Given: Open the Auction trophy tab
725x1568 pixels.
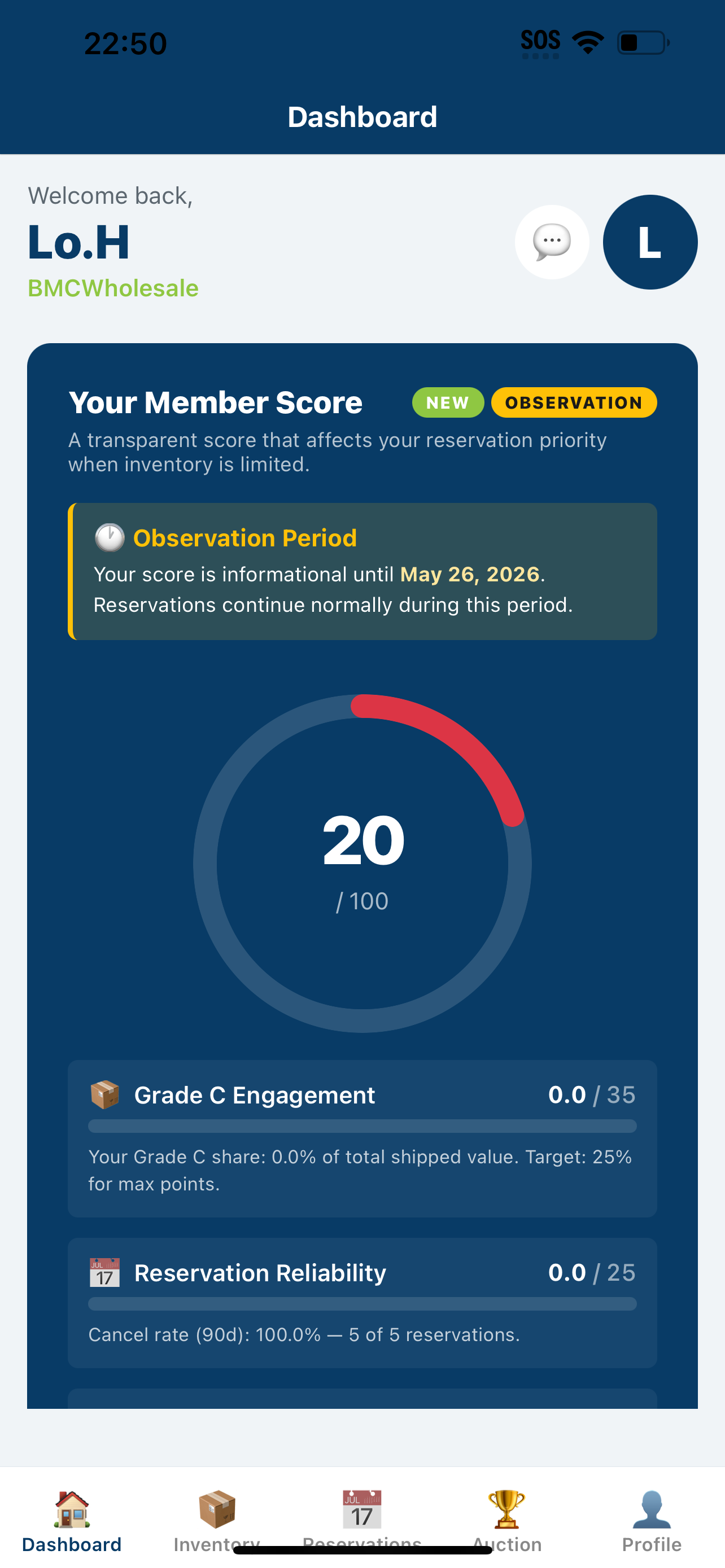Looking at the screenshot, I should point(506,1519).
